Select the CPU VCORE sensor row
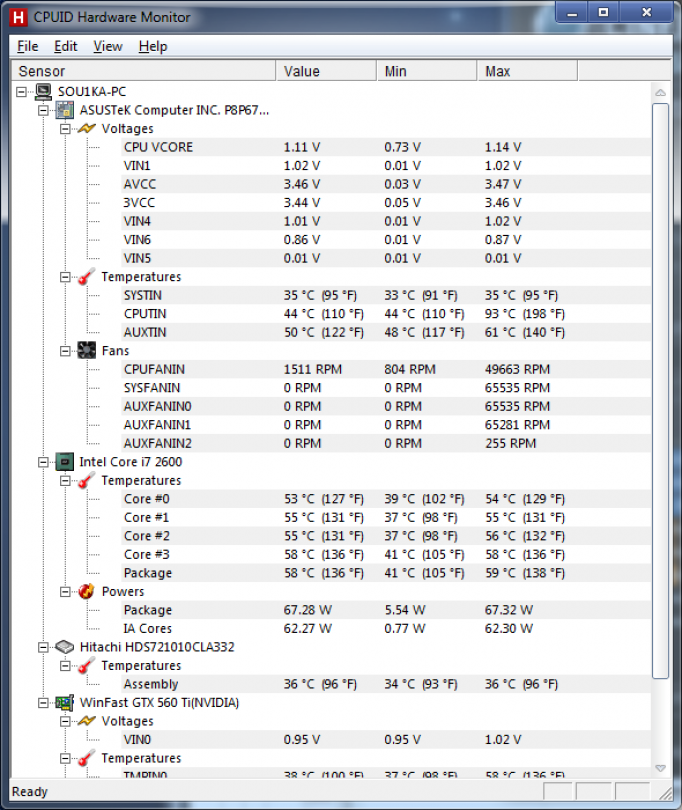The image size is (682, 810). [x=158, y=147]
